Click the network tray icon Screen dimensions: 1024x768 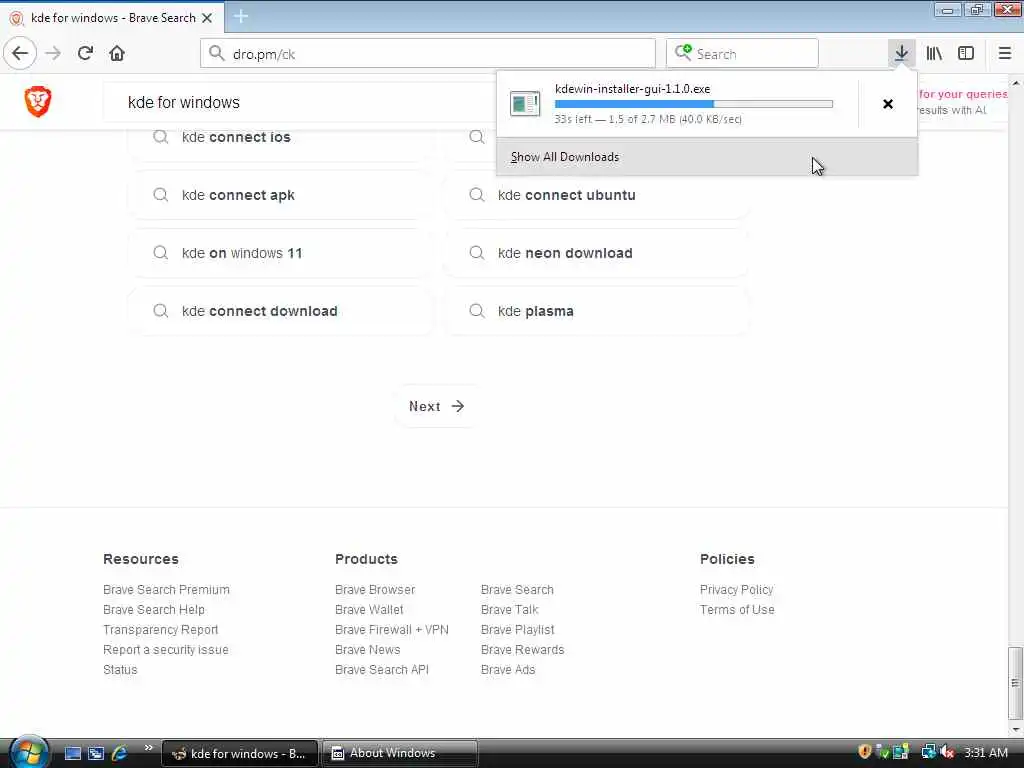click(928, 752)
